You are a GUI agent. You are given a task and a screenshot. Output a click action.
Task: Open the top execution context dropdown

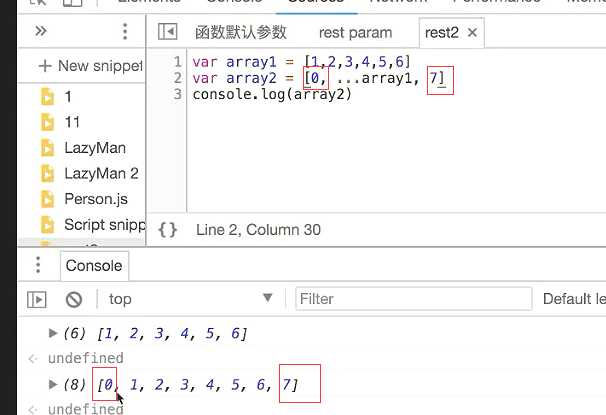tap(191, 299)
